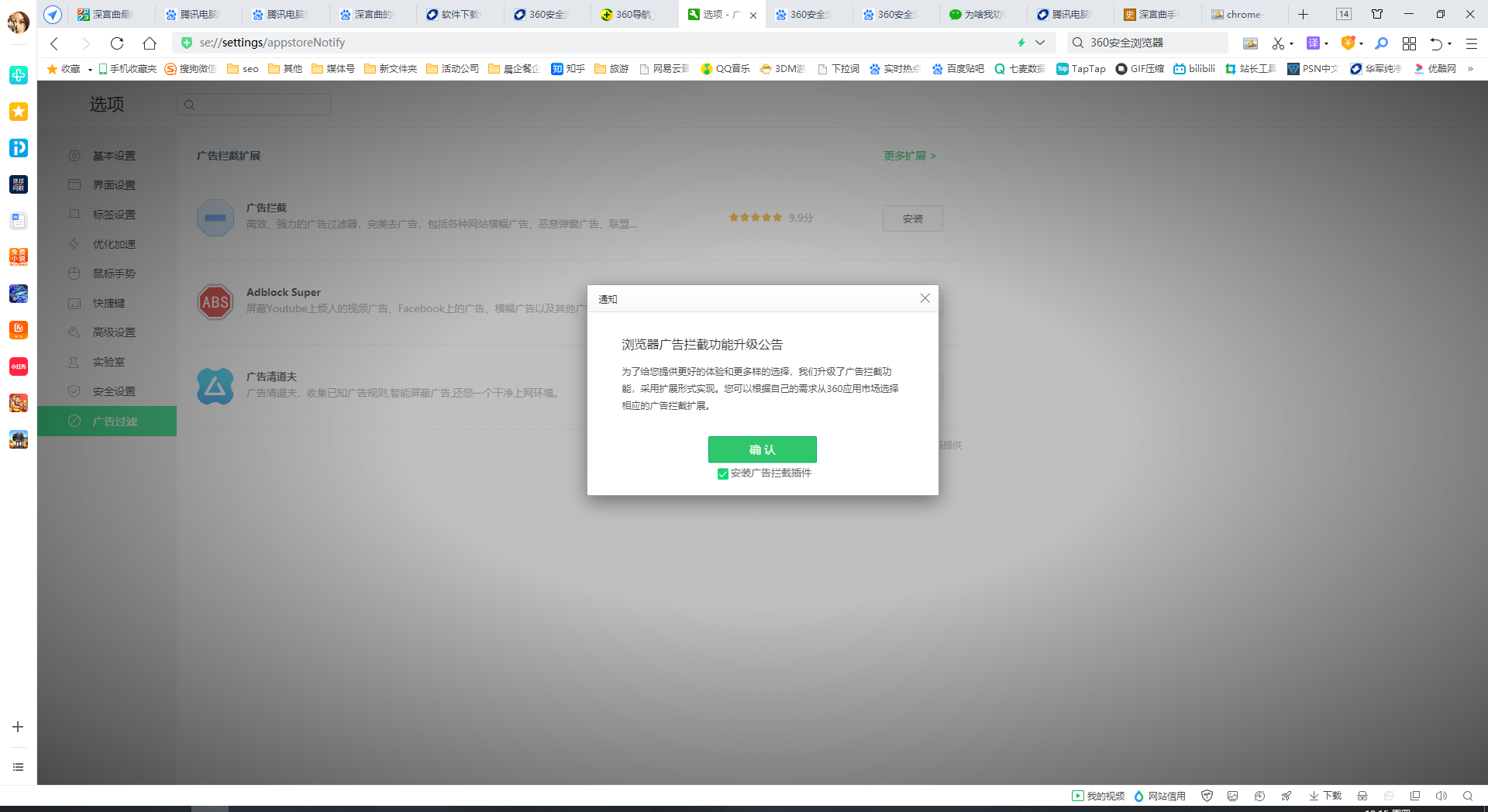Expand the 收藏 dropdown arrow
Screen dimensions: 1488x812
[x=90, y=70]
